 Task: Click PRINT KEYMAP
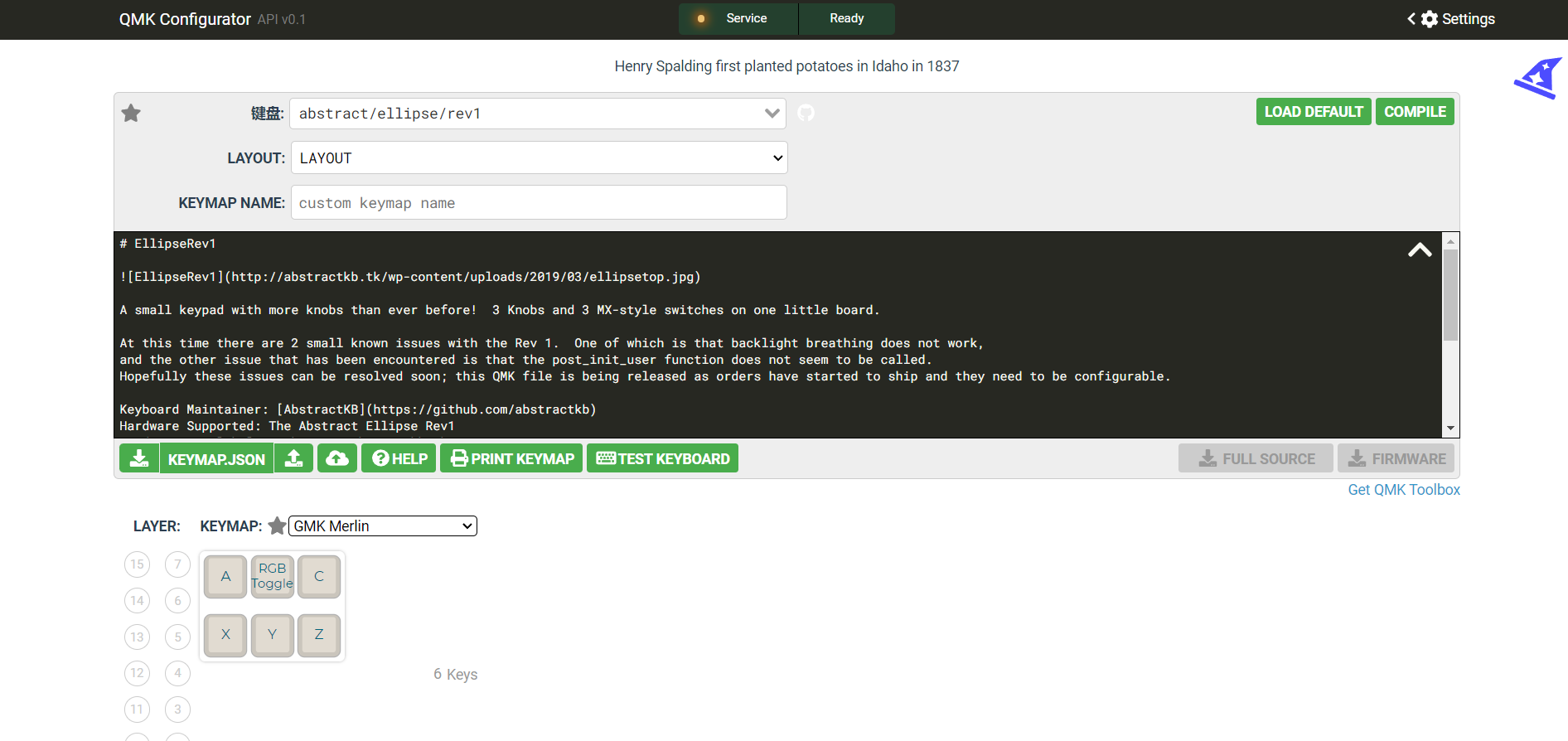click(x=511, y=458)
